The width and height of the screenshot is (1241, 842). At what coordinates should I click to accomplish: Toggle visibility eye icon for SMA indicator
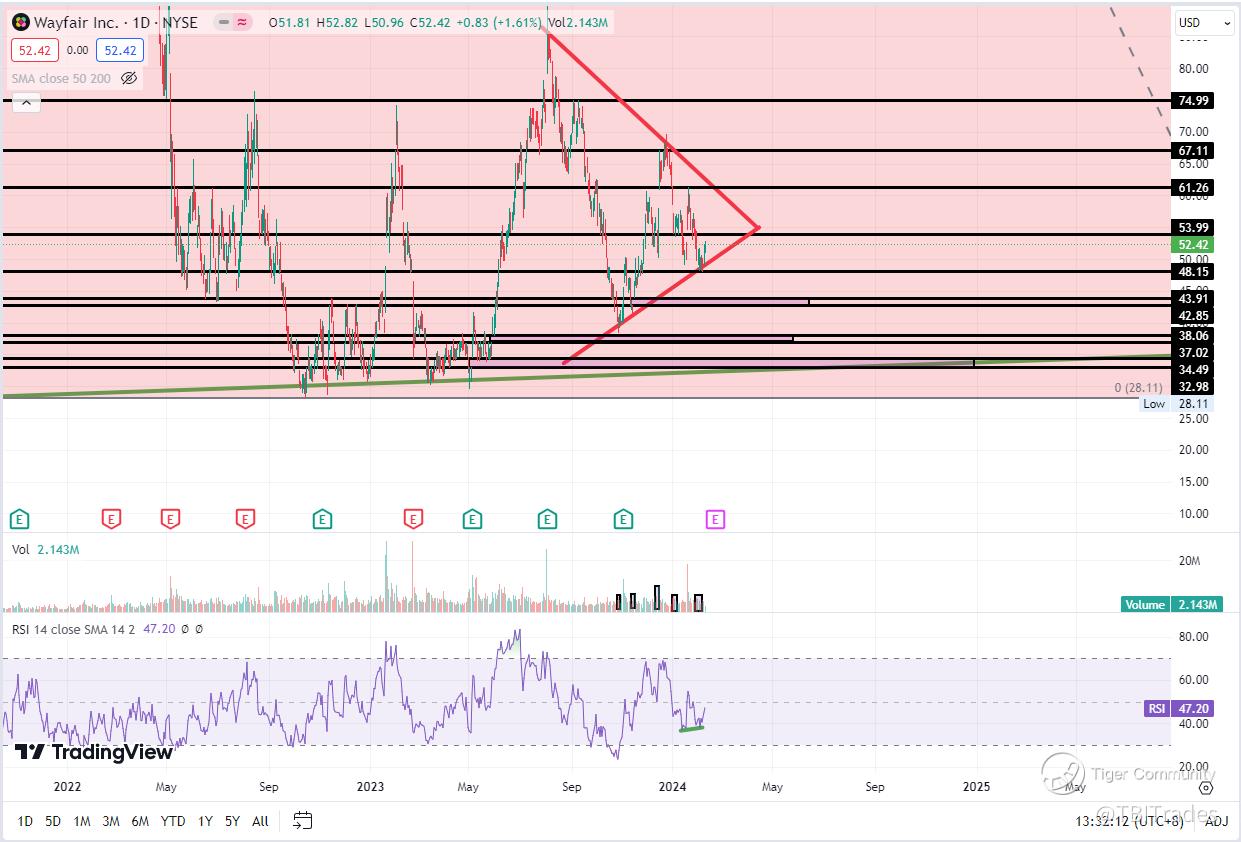point(129,77)
